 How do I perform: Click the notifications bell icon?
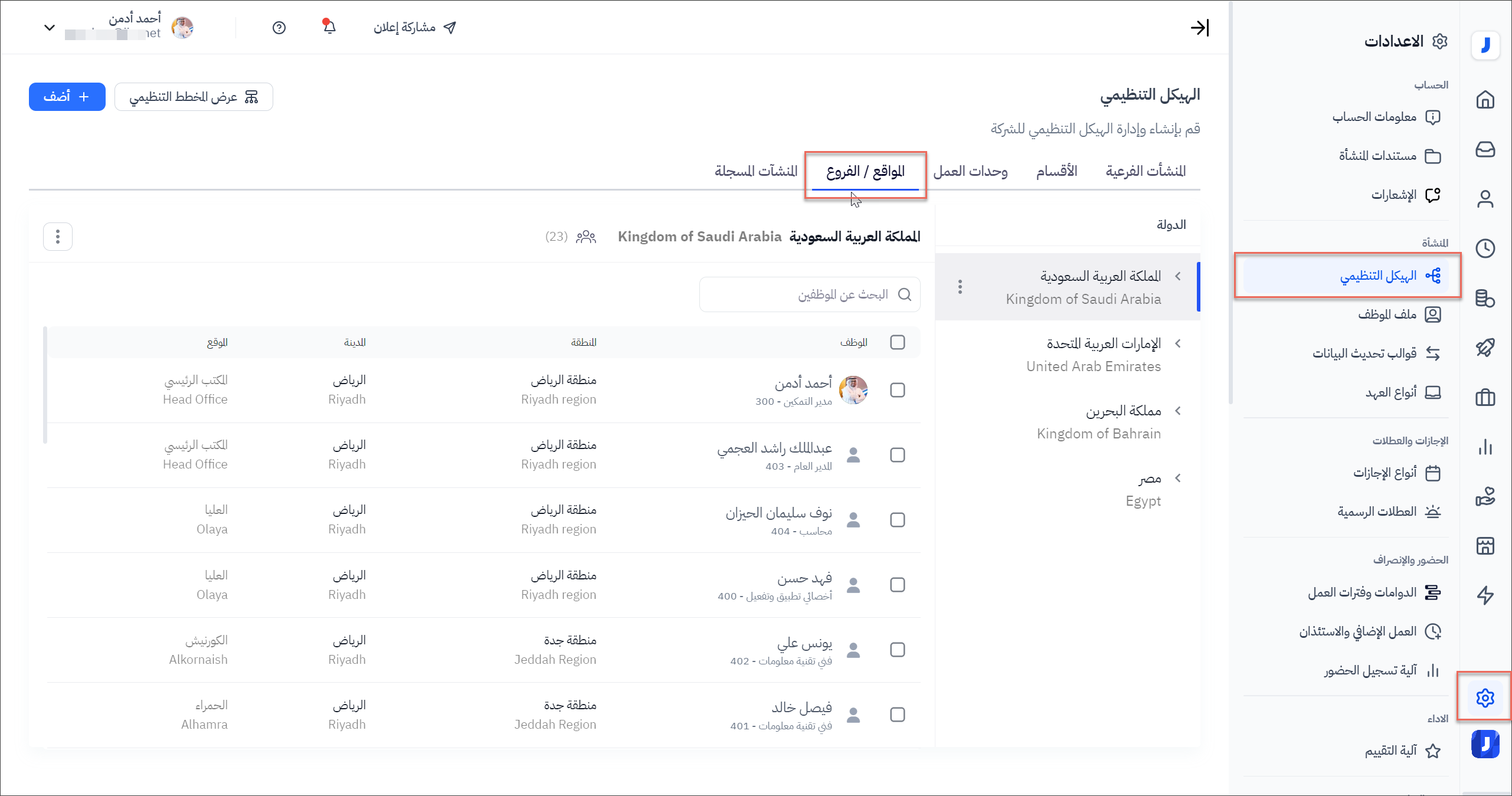(x=329, y=27)
